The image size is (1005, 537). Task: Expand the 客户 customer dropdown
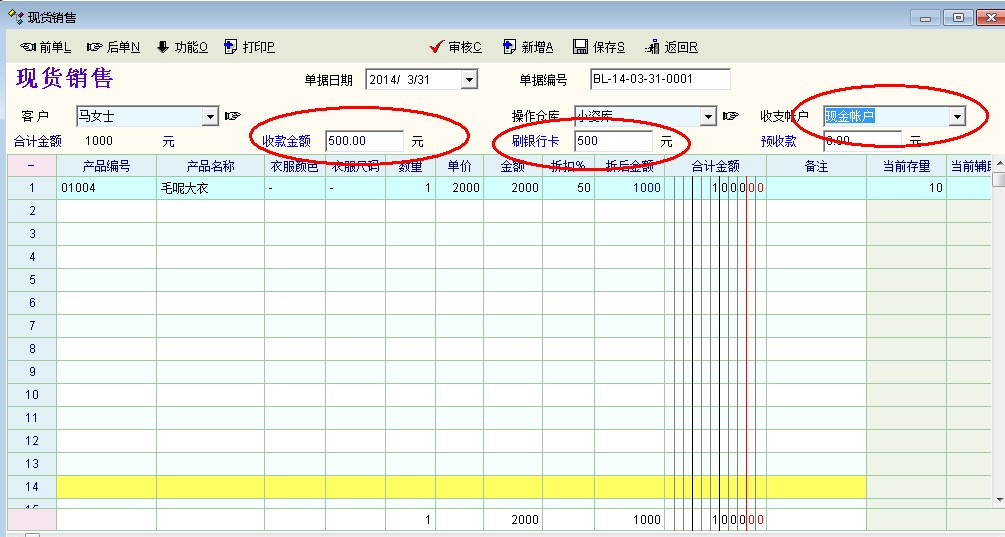210,117
